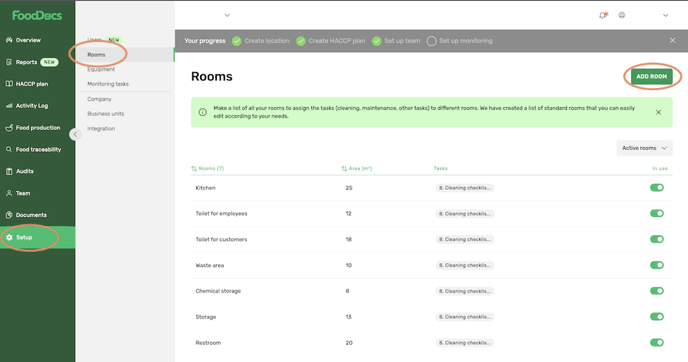Toggle Storage room in use
Viewport: 688px width, 362px height.
tap(657, 316)
